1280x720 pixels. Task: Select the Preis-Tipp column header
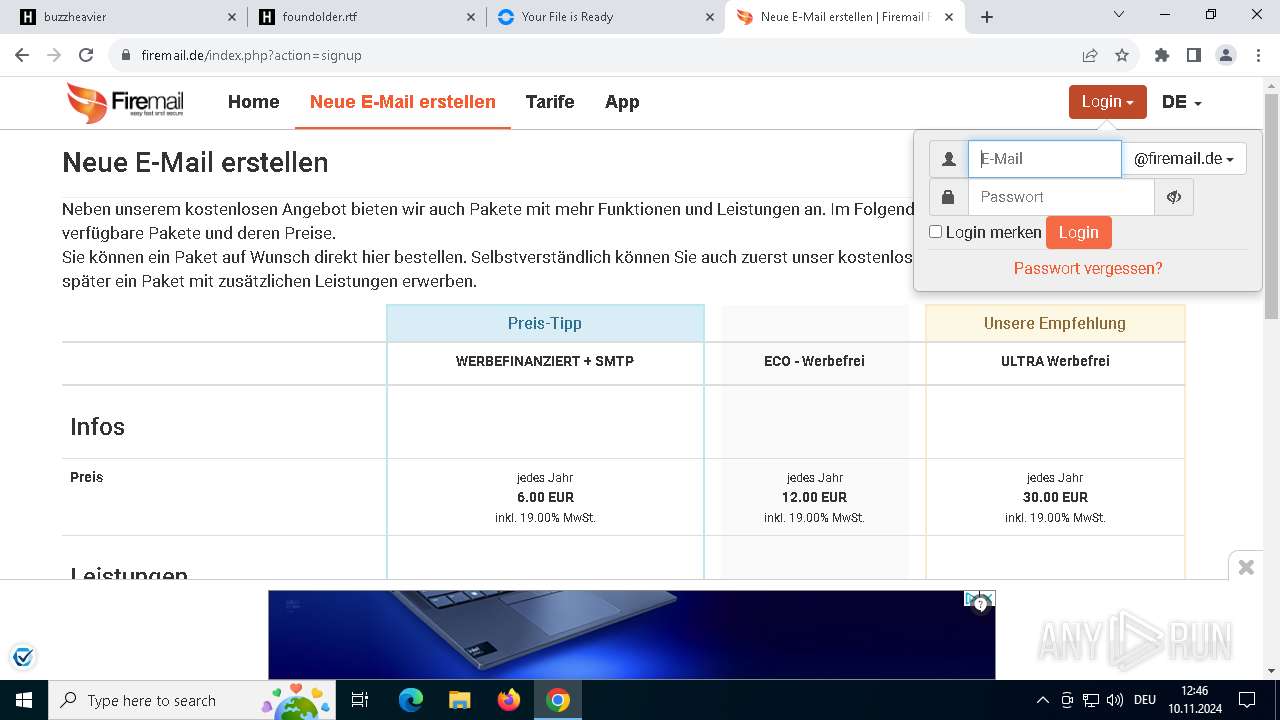[545, 323]
